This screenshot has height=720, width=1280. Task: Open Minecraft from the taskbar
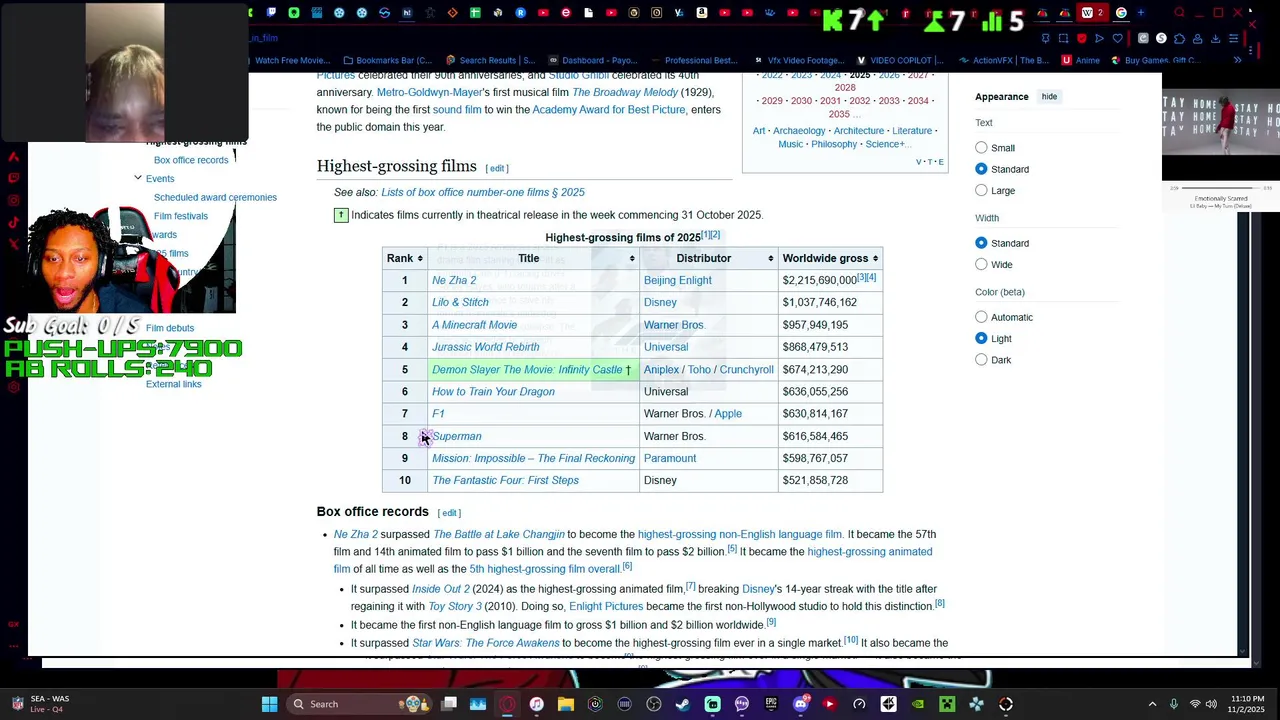point(947,704)
